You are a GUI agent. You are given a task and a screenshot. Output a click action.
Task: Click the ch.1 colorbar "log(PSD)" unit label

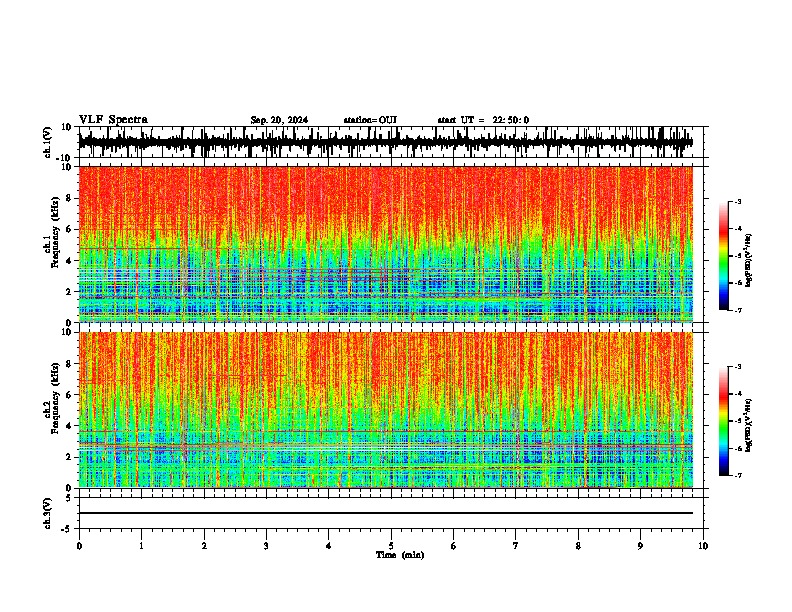tap(749, 261)
